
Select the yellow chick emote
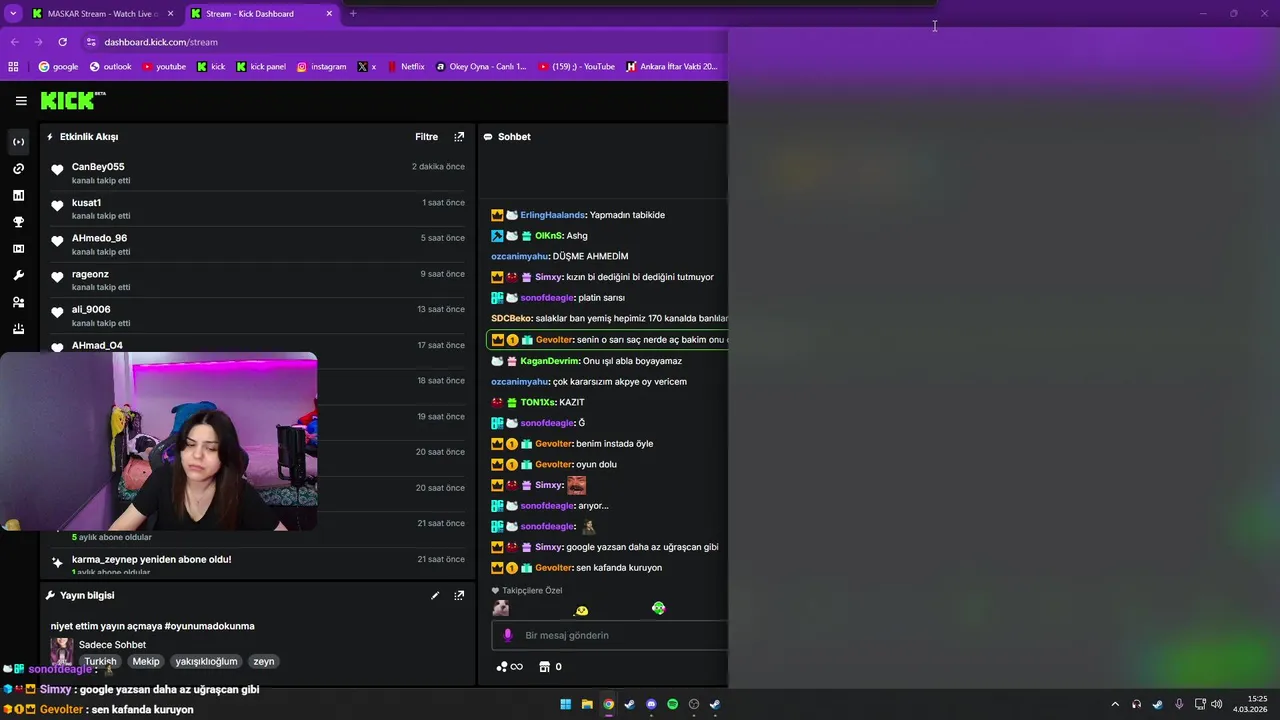[x=581, y=610]
